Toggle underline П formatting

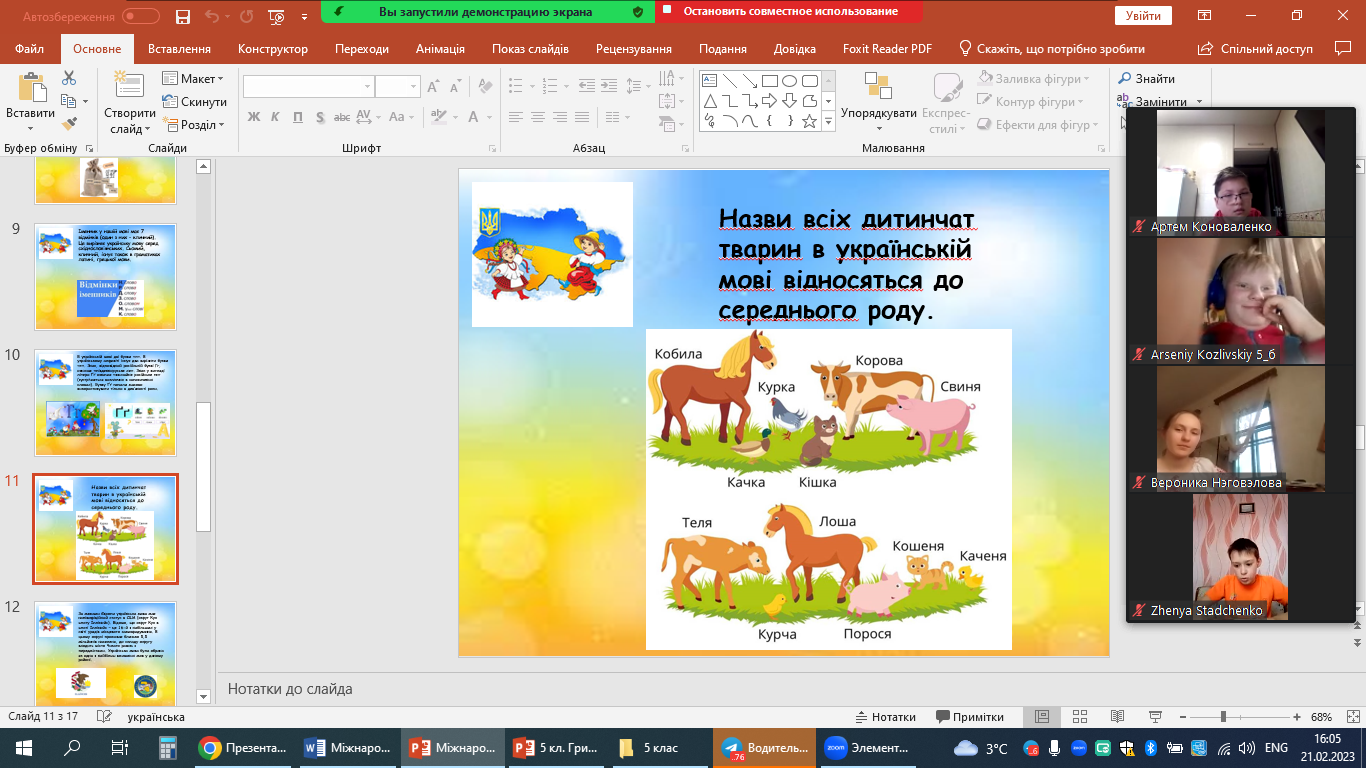point(298,117)
